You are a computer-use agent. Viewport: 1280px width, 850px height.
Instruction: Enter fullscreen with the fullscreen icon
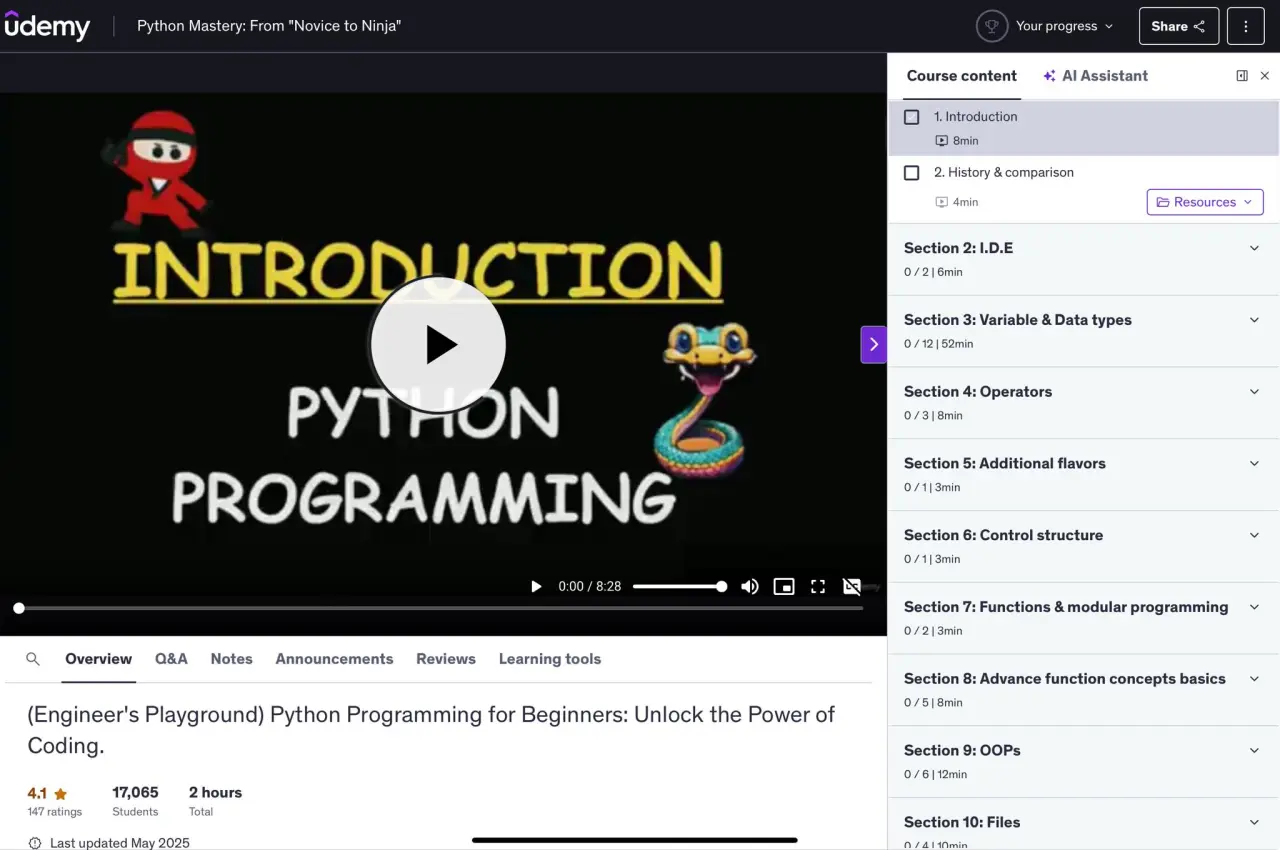point(818,586)
